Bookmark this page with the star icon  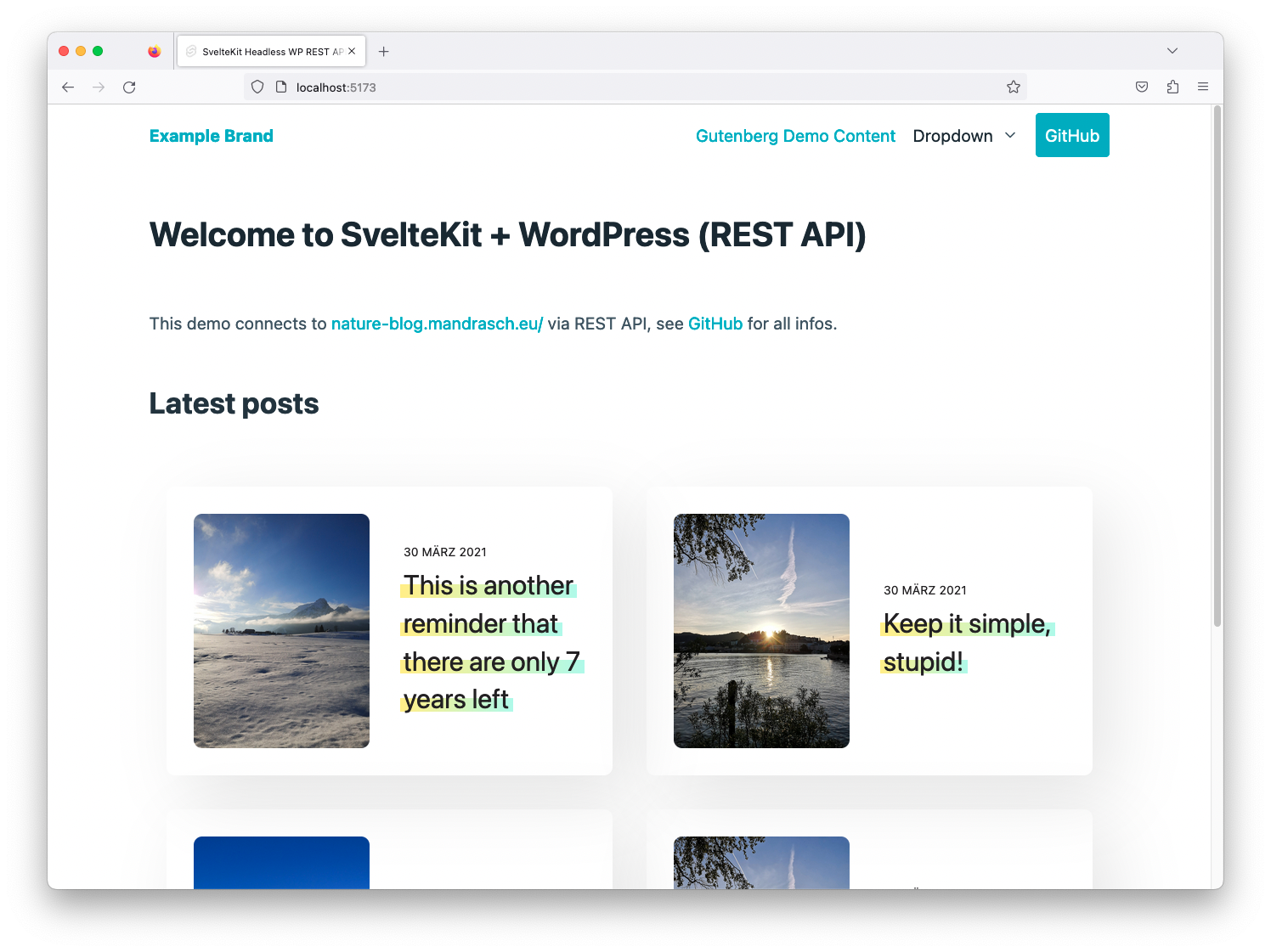1013,87
